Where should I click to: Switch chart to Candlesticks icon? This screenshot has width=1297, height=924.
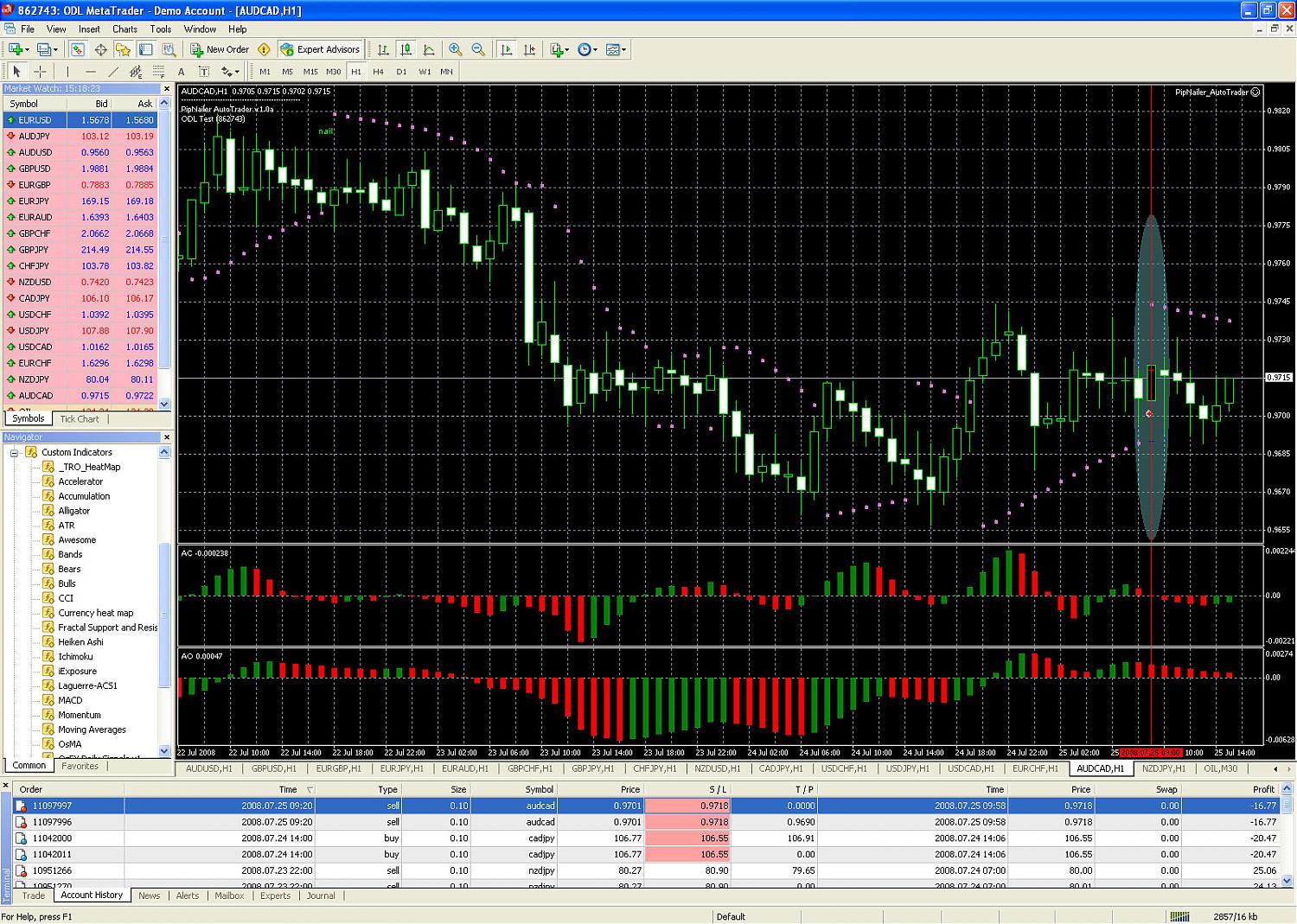point(406,49)
